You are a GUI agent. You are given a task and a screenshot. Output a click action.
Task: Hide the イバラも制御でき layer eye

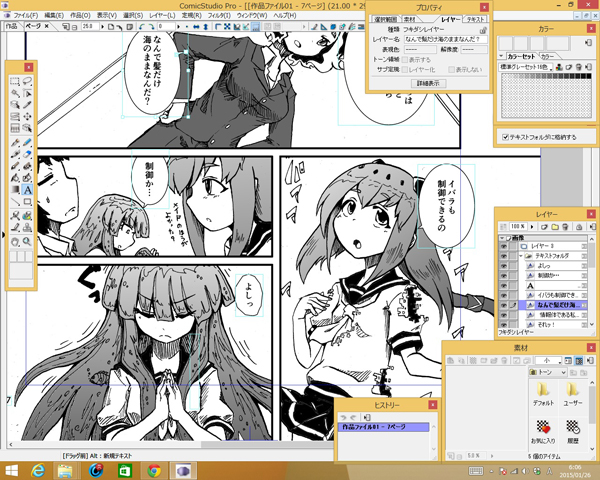point(504,295)
